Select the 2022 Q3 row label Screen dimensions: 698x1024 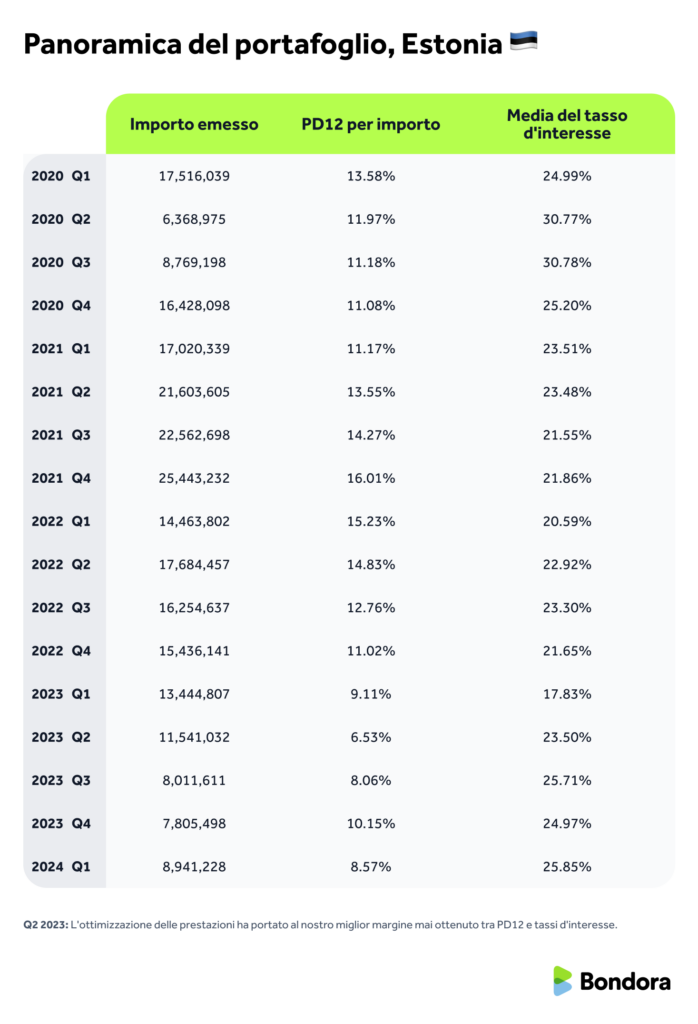[x=61, y=608]
